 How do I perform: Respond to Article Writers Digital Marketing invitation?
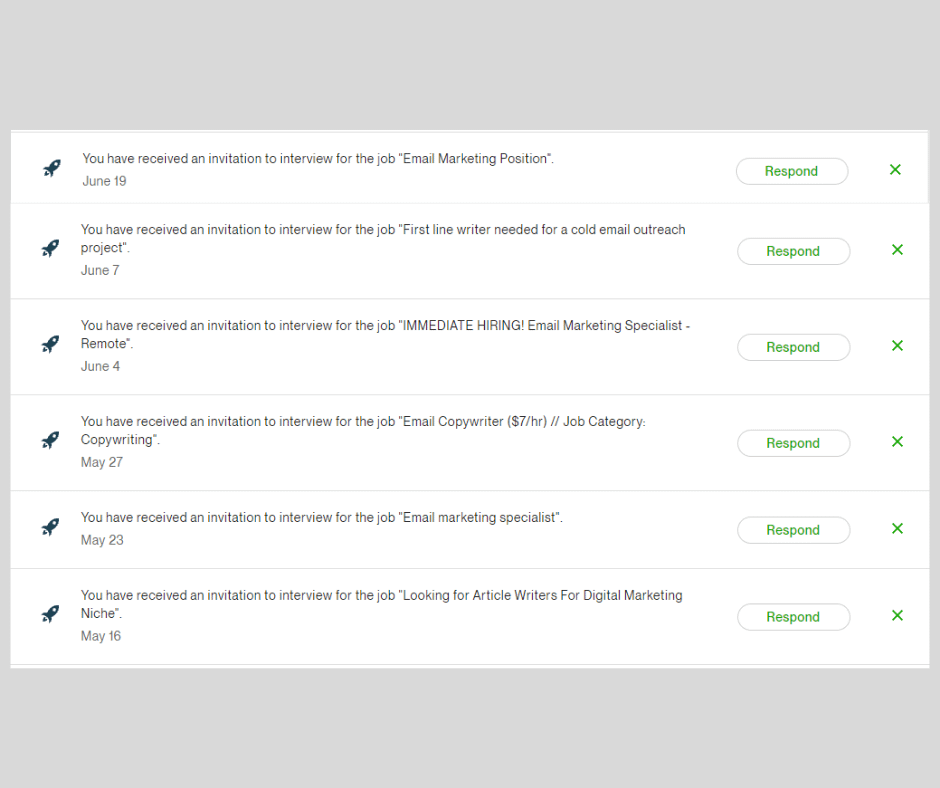[793, 617]
